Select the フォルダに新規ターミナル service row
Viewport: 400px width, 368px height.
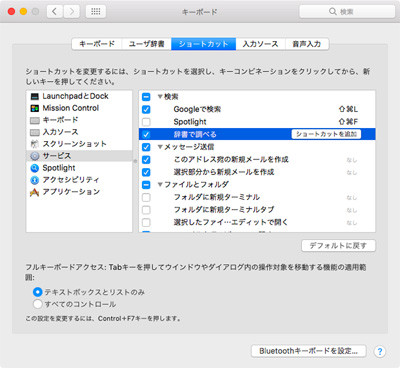coord(257,197)
